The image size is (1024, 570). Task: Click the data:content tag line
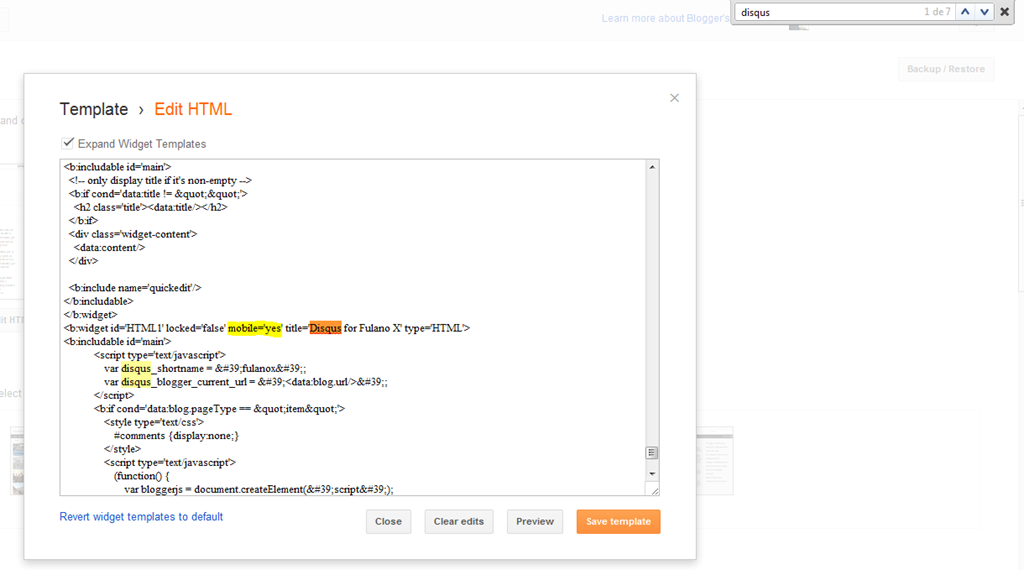pyautogui.click(x=110, y=247)
